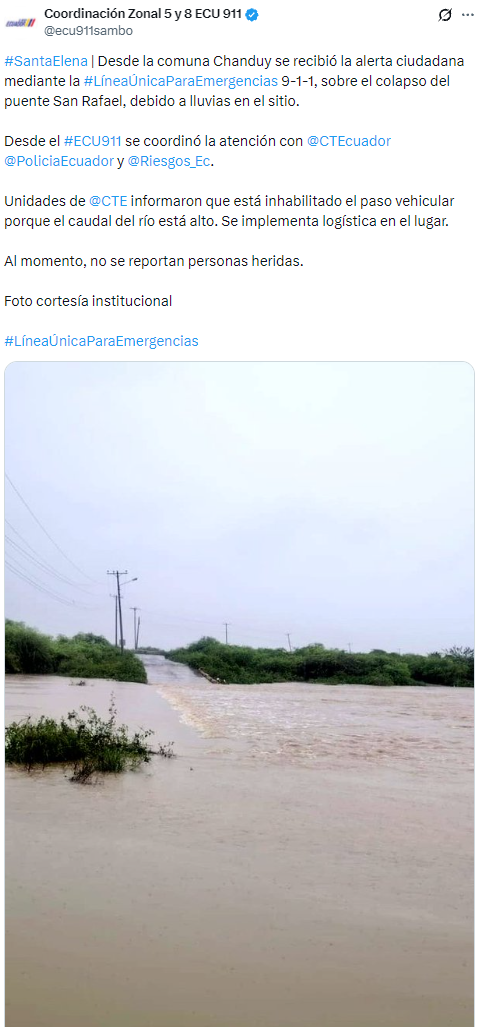Click the 'no se reportan personas heridas' line
The width and height of the screenshot is (478, 1027).
154,261
